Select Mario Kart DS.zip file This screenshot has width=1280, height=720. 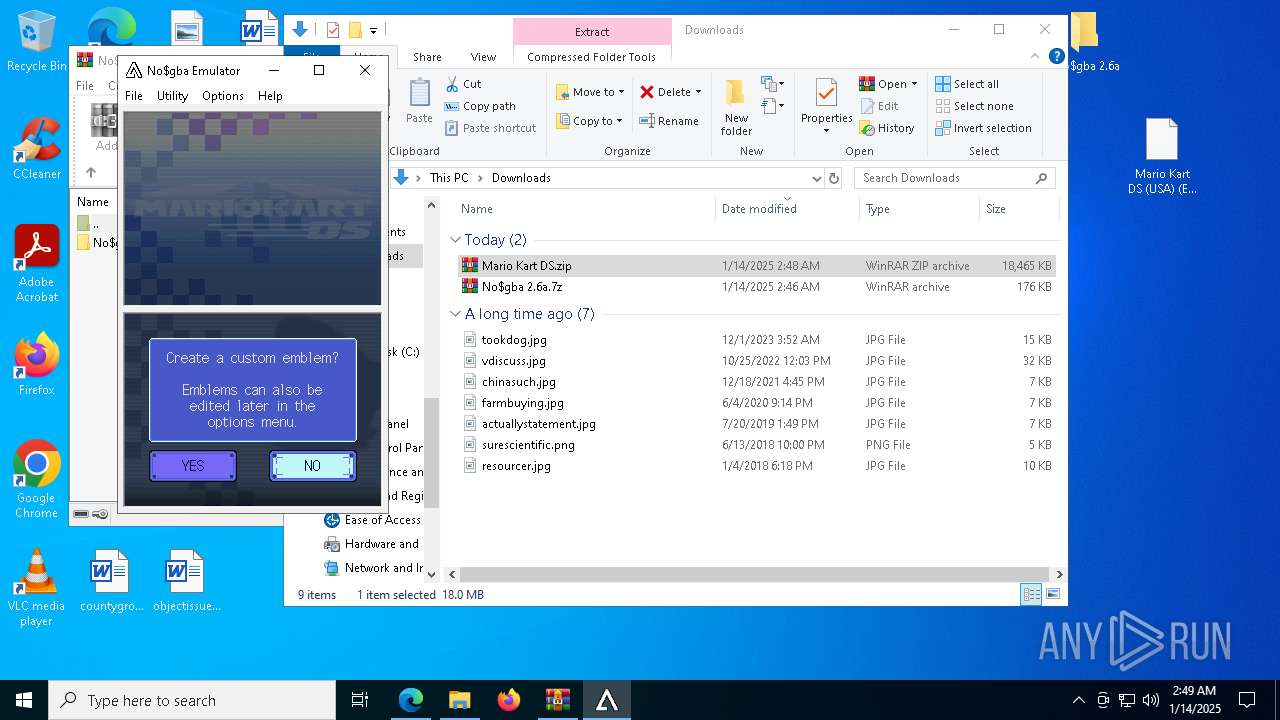(x=757, y=266)
